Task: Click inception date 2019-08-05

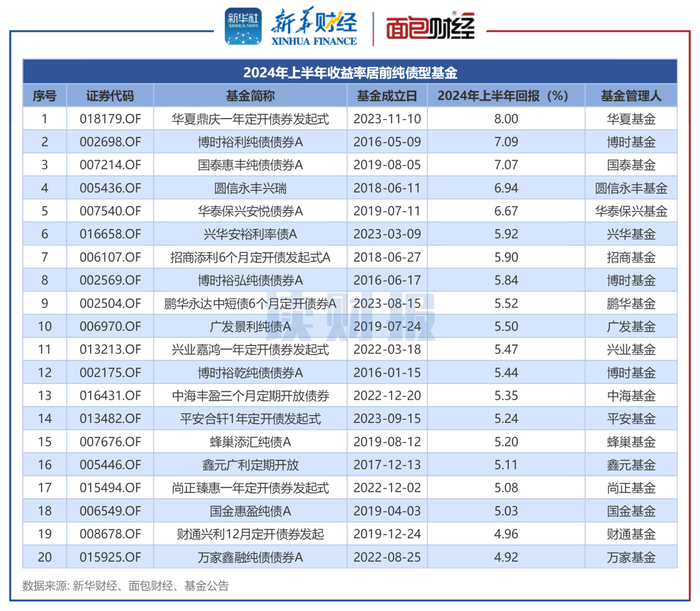Action: 387,165
